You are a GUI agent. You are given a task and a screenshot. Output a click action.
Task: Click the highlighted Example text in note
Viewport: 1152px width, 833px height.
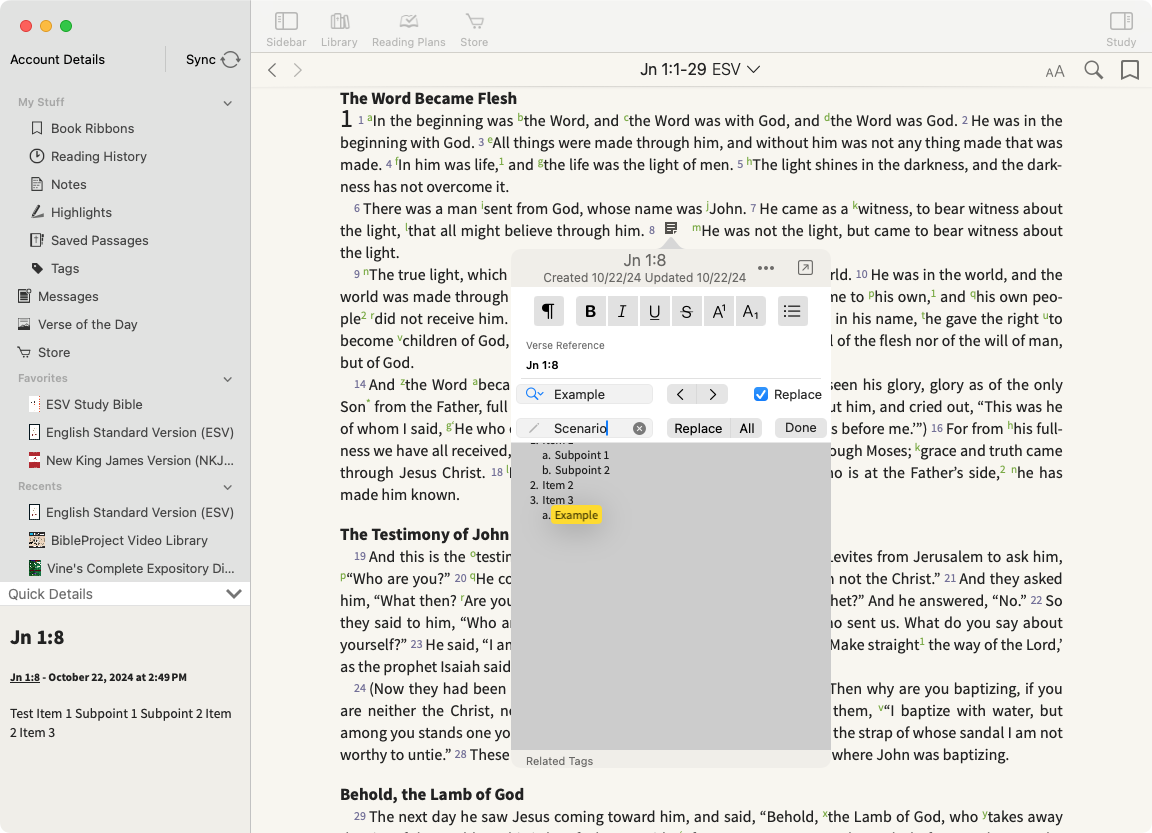tap(576, 515)
